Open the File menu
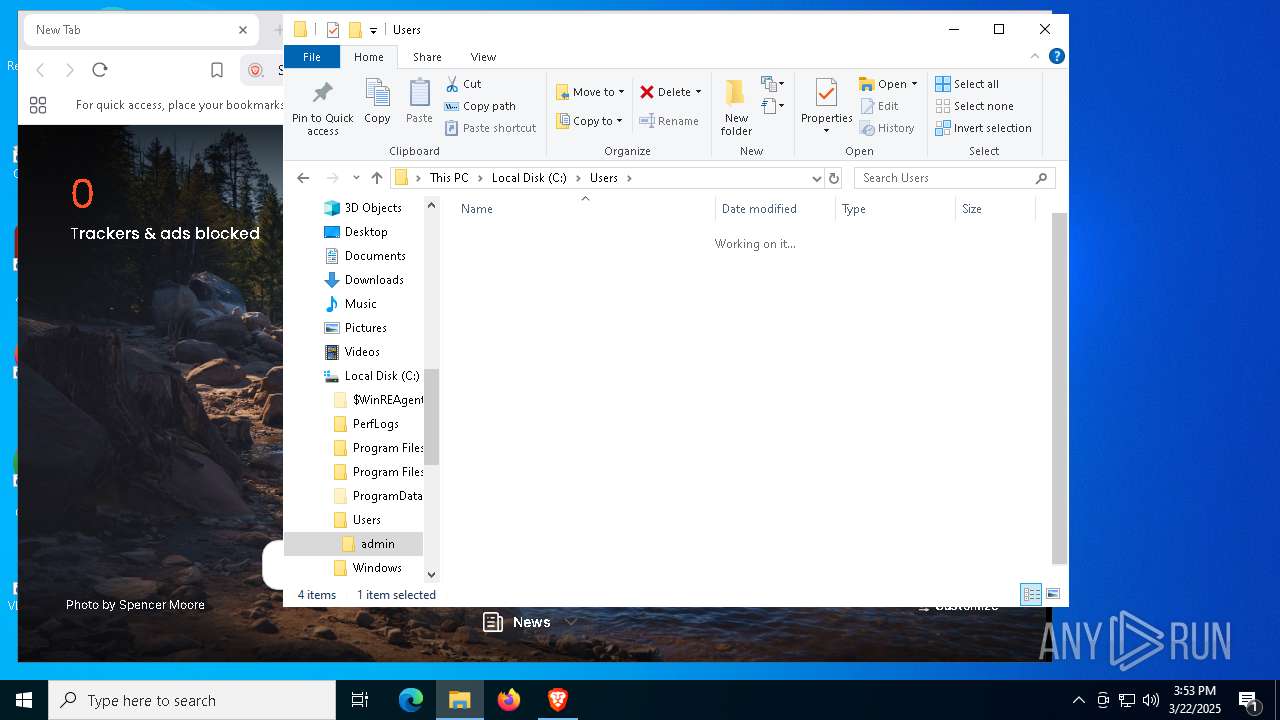The width and height of the screenshot is (1280, 720). tap(312, 57)
